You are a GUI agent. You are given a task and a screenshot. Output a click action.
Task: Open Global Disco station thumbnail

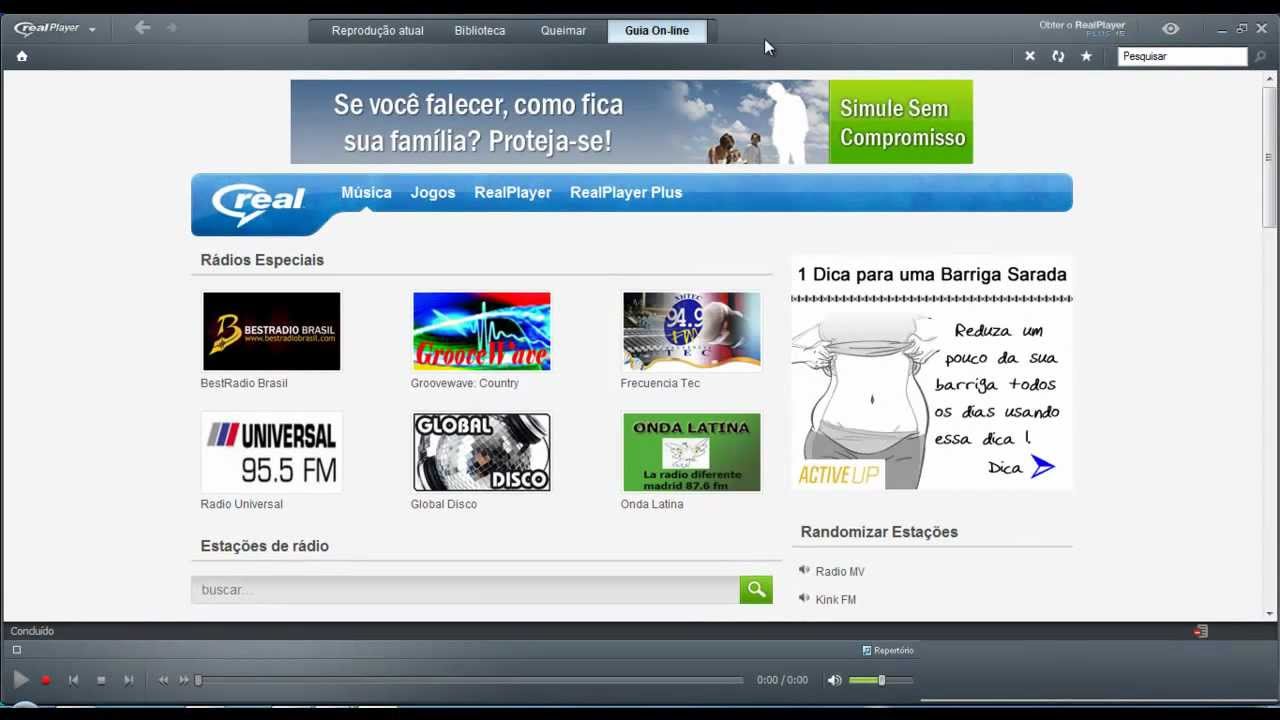click(x=482, y=452)
